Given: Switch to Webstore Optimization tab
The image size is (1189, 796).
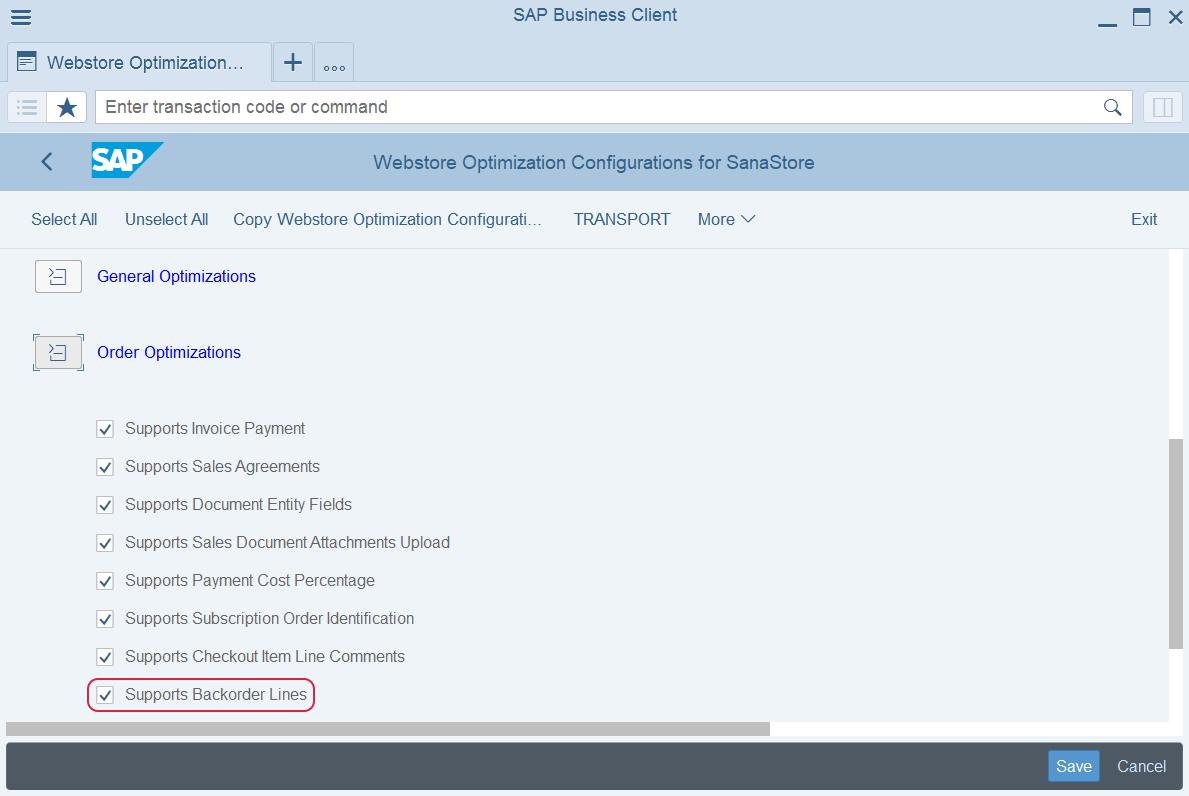Looking at the screenshot, I should [140, 62].
